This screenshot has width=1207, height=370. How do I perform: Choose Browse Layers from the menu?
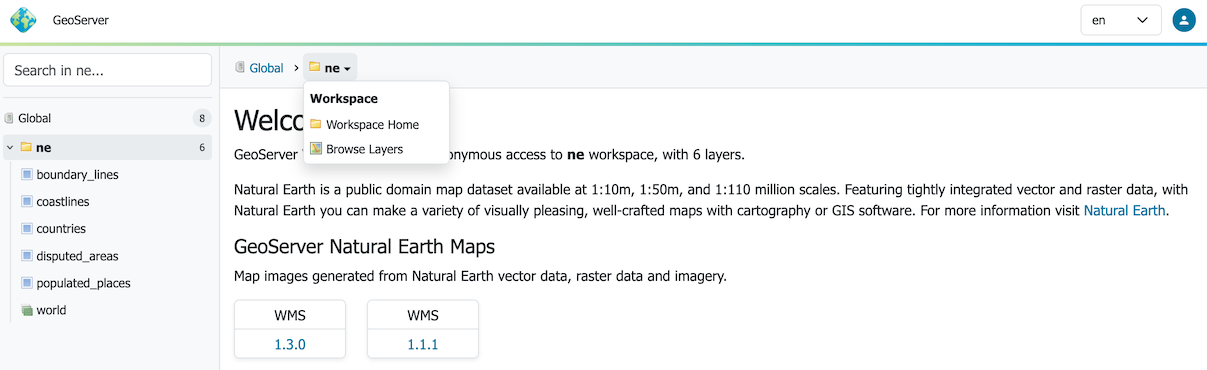pos(364,149)
